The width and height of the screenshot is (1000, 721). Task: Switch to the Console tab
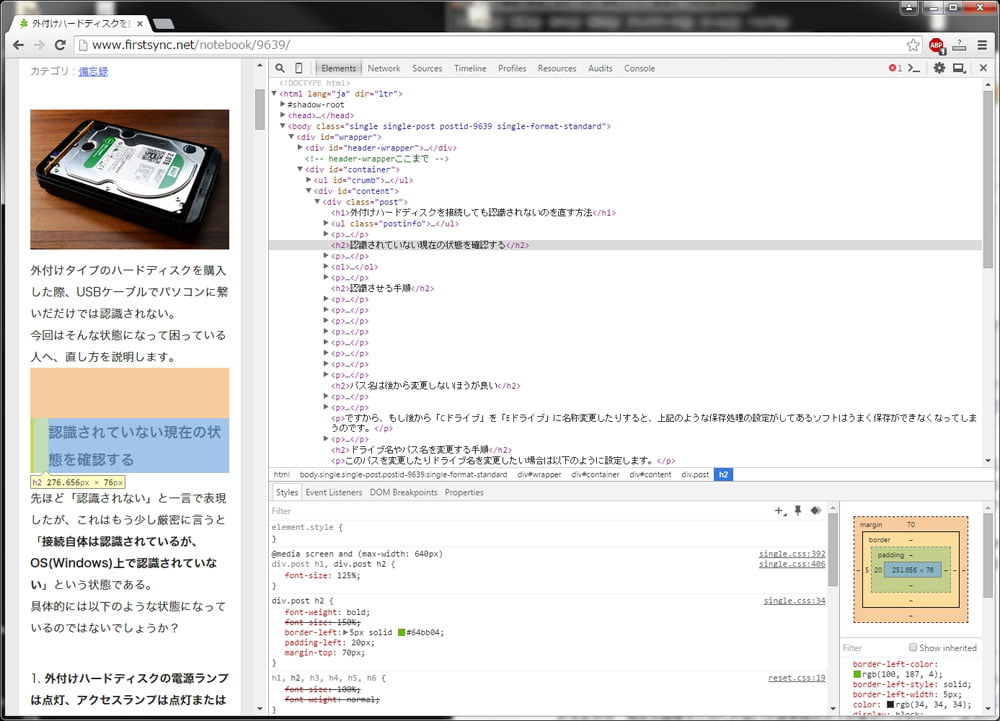coord(639,68)
